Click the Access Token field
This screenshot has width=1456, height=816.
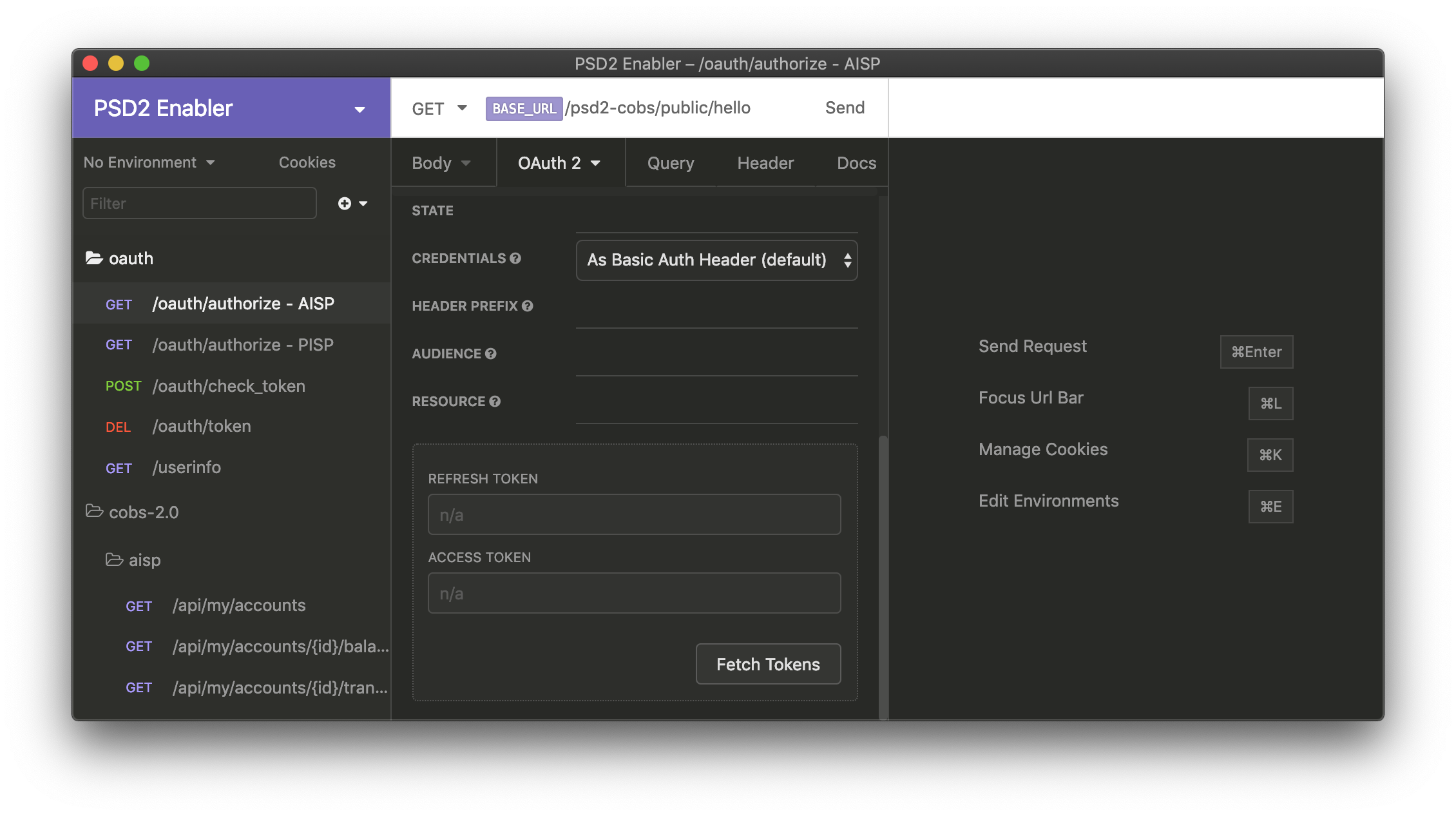(x=634, y=593)
